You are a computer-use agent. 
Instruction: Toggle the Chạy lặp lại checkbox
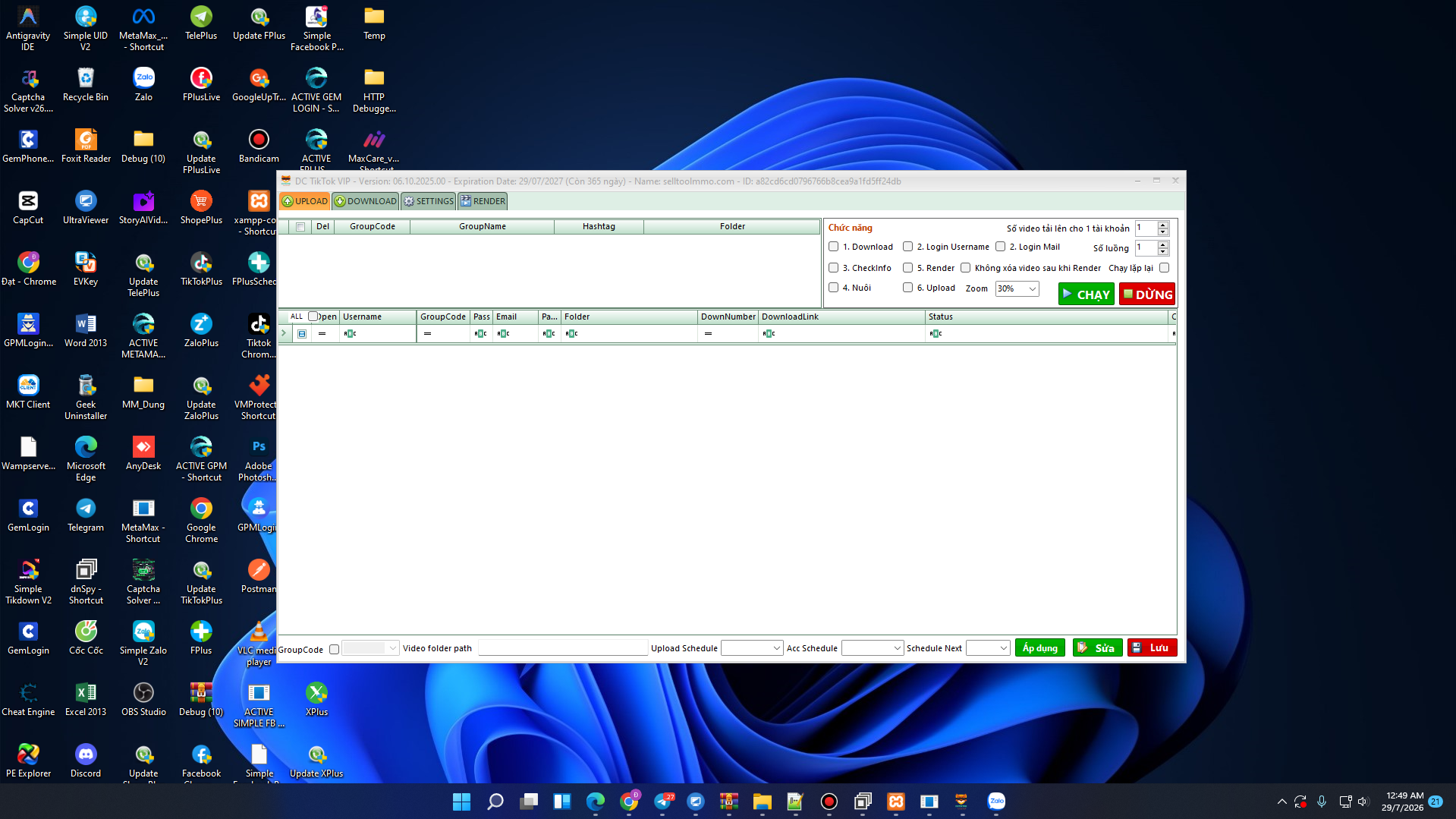(1165, 268)
